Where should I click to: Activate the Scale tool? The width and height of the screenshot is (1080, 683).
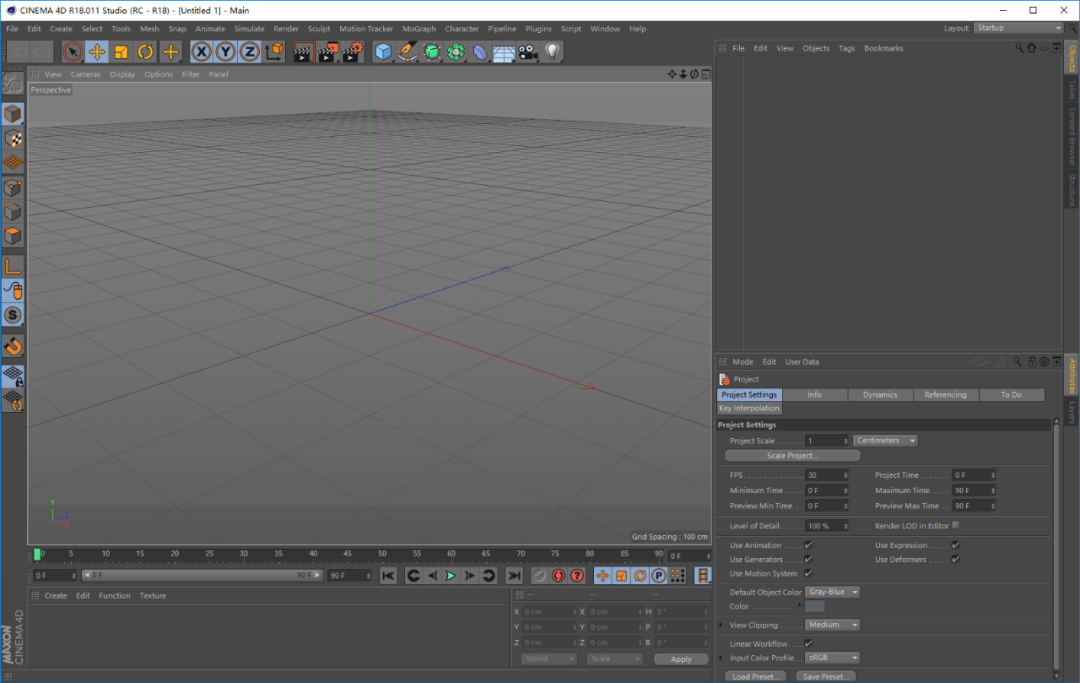coord(121,52)
